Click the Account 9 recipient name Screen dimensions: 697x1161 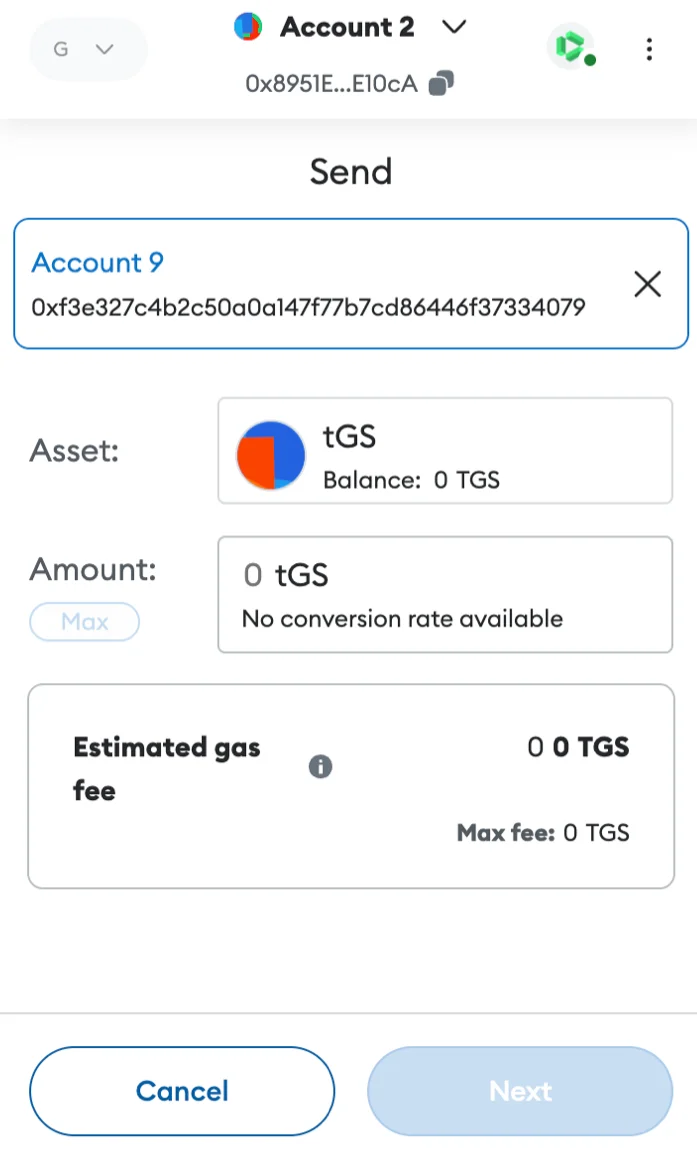tap(97, 263)
